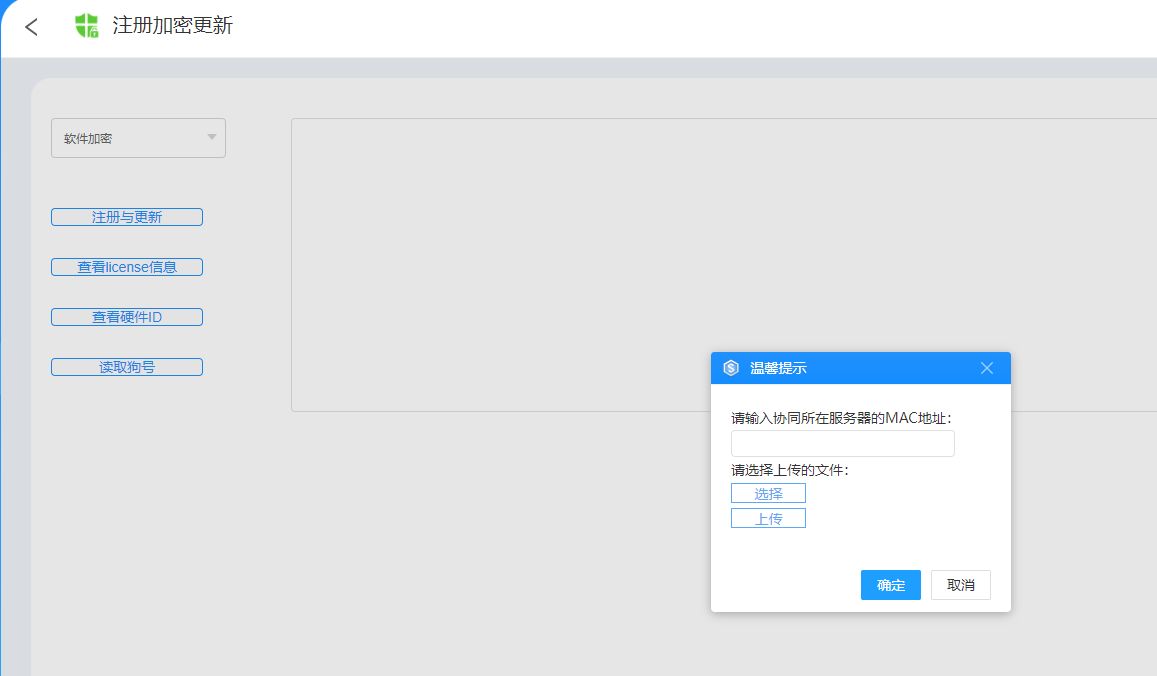Click the blue hexagon icon in the dialog title bar

click(x=731, y=368)
